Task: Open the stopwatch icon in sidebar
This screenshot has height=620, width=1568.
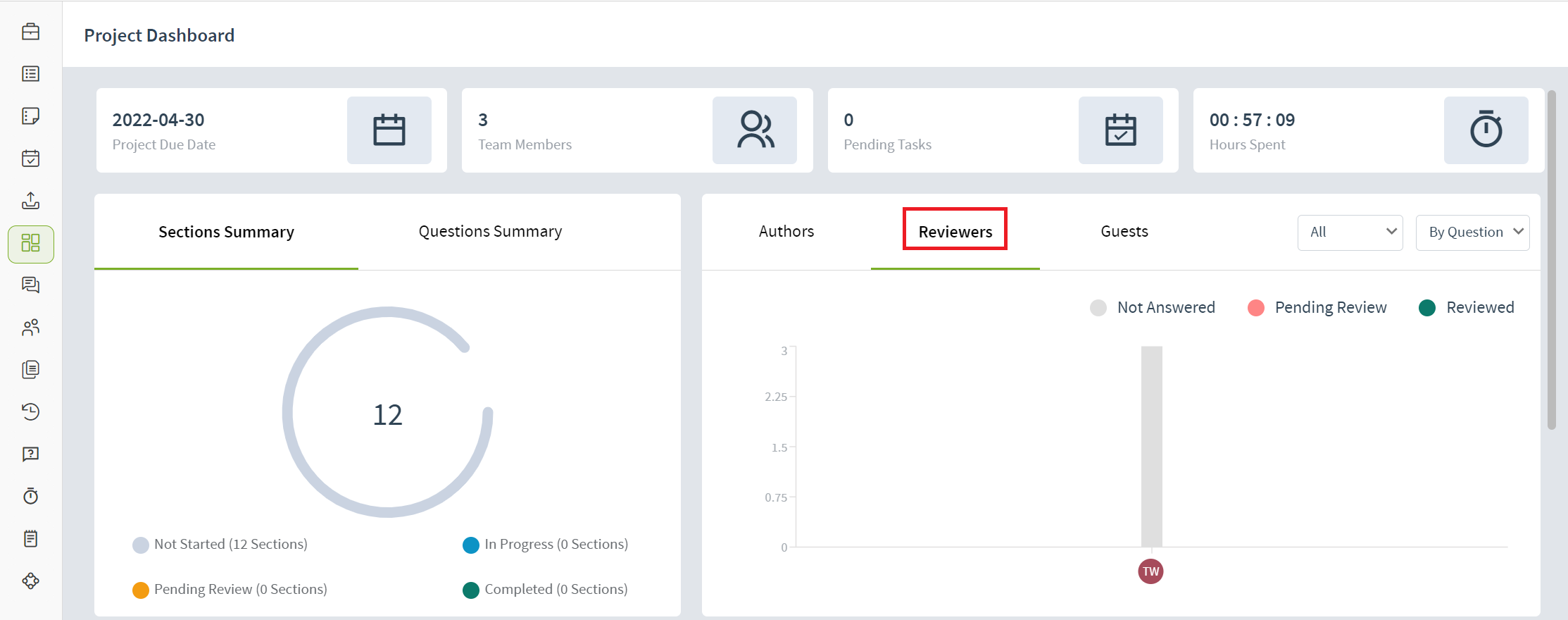Action: (31, 496)
